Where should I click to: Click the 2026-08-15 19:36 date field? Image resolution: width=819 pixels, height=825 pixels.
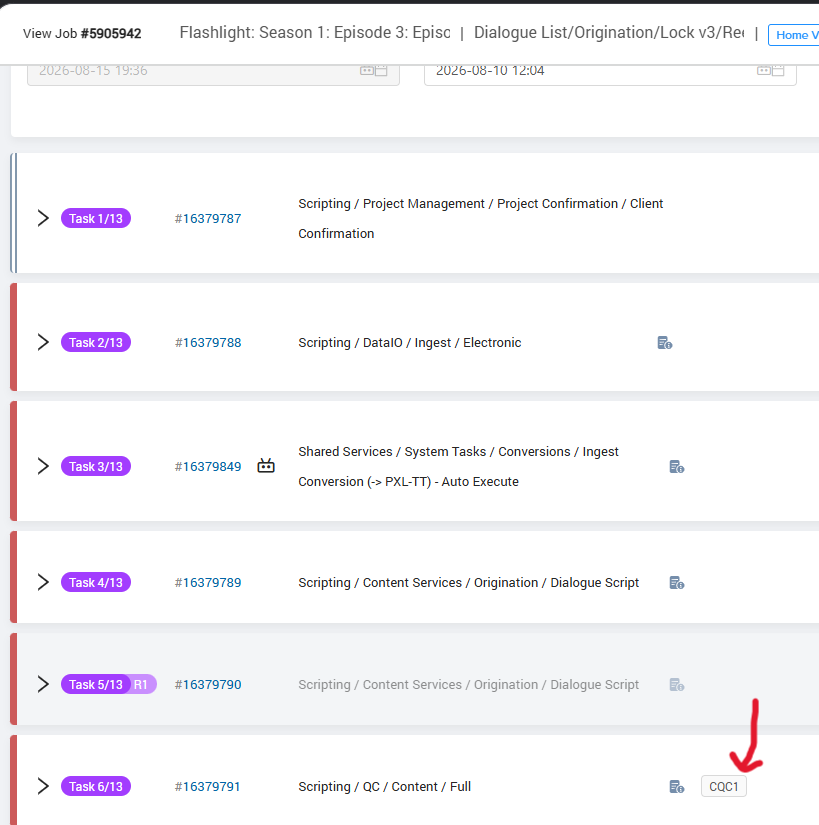click(x=213, y=74)
